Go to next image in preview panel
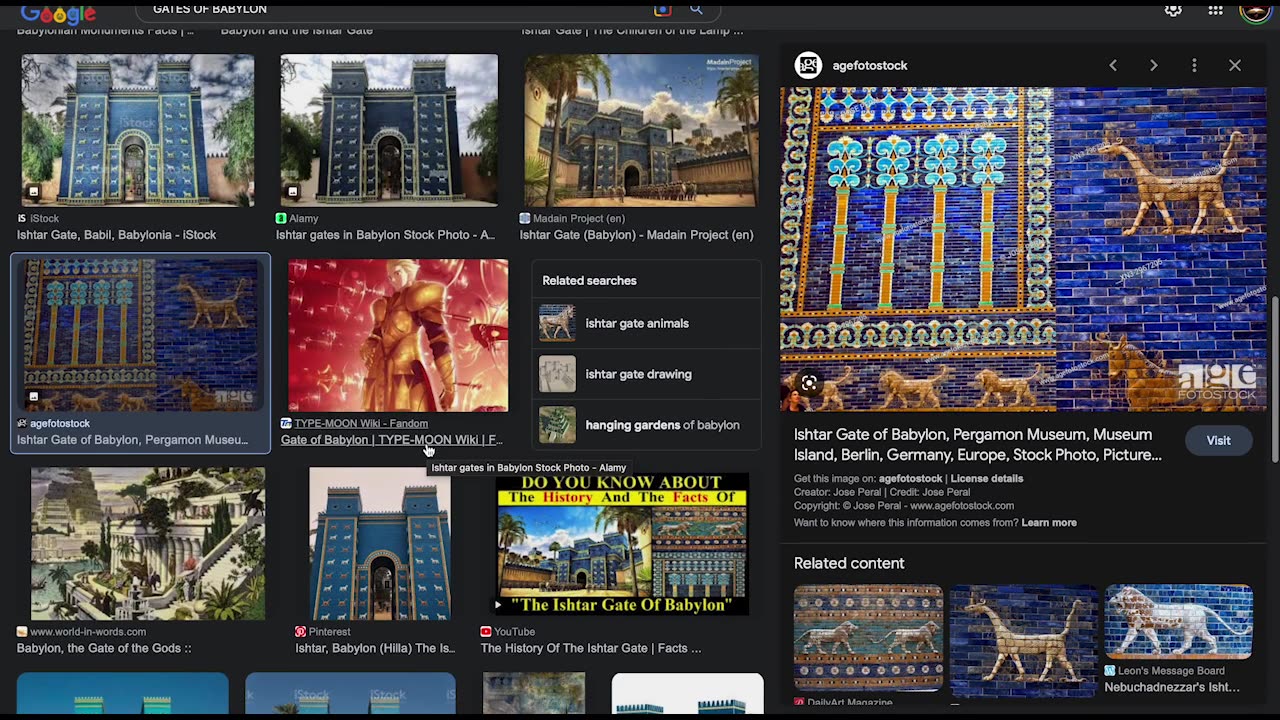Viewport: 1280px width, 720px height. pos(1153,65)
